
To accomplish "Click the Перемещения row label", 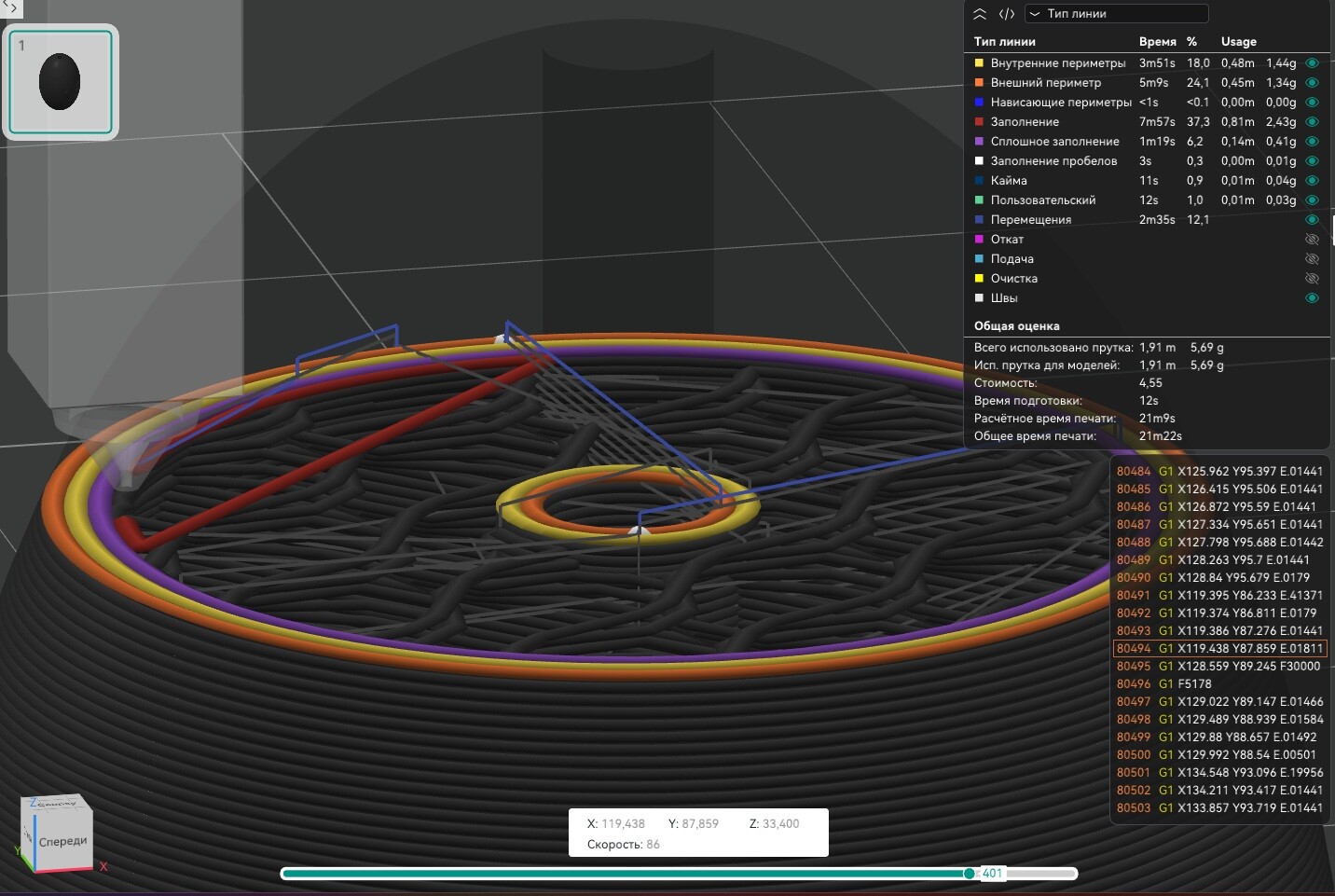I will click(1031, 220).
